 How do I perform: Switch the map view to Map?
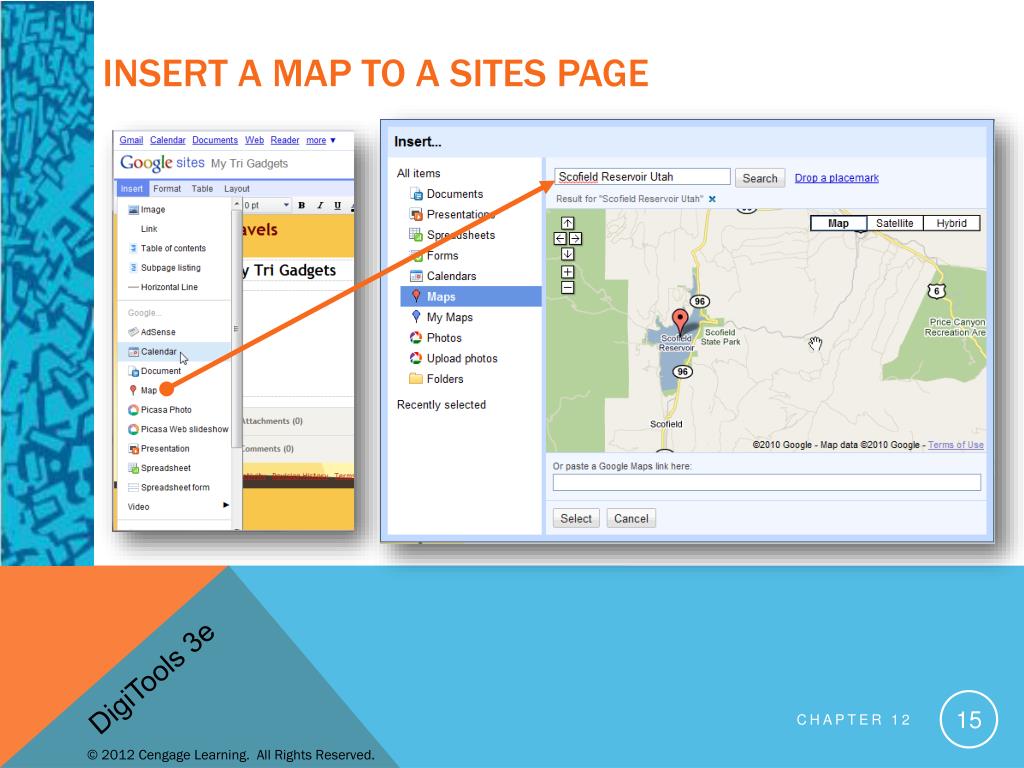tap(839, 223)
